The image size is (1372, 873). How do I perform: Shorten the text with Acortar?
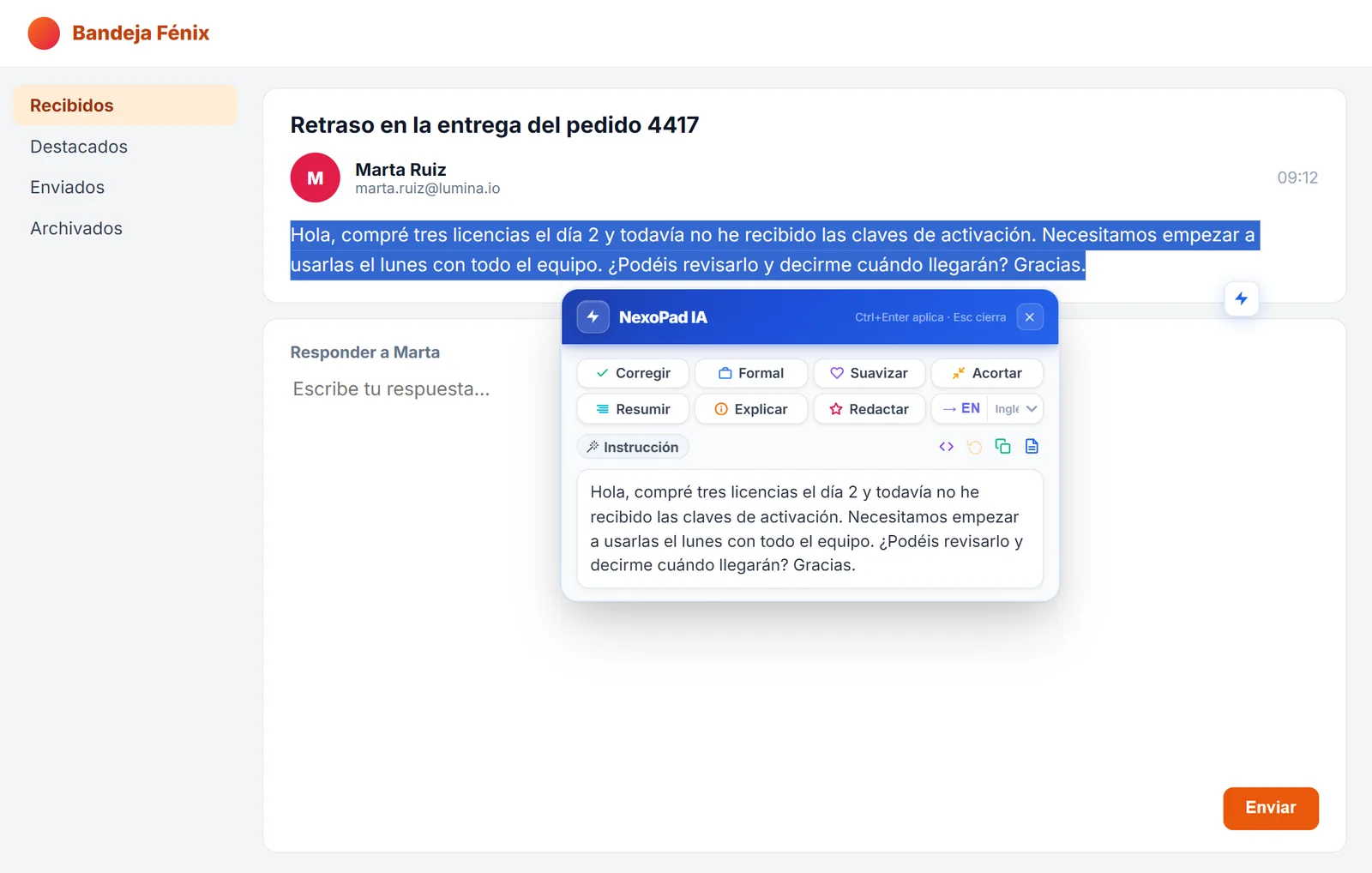point(987,373)
